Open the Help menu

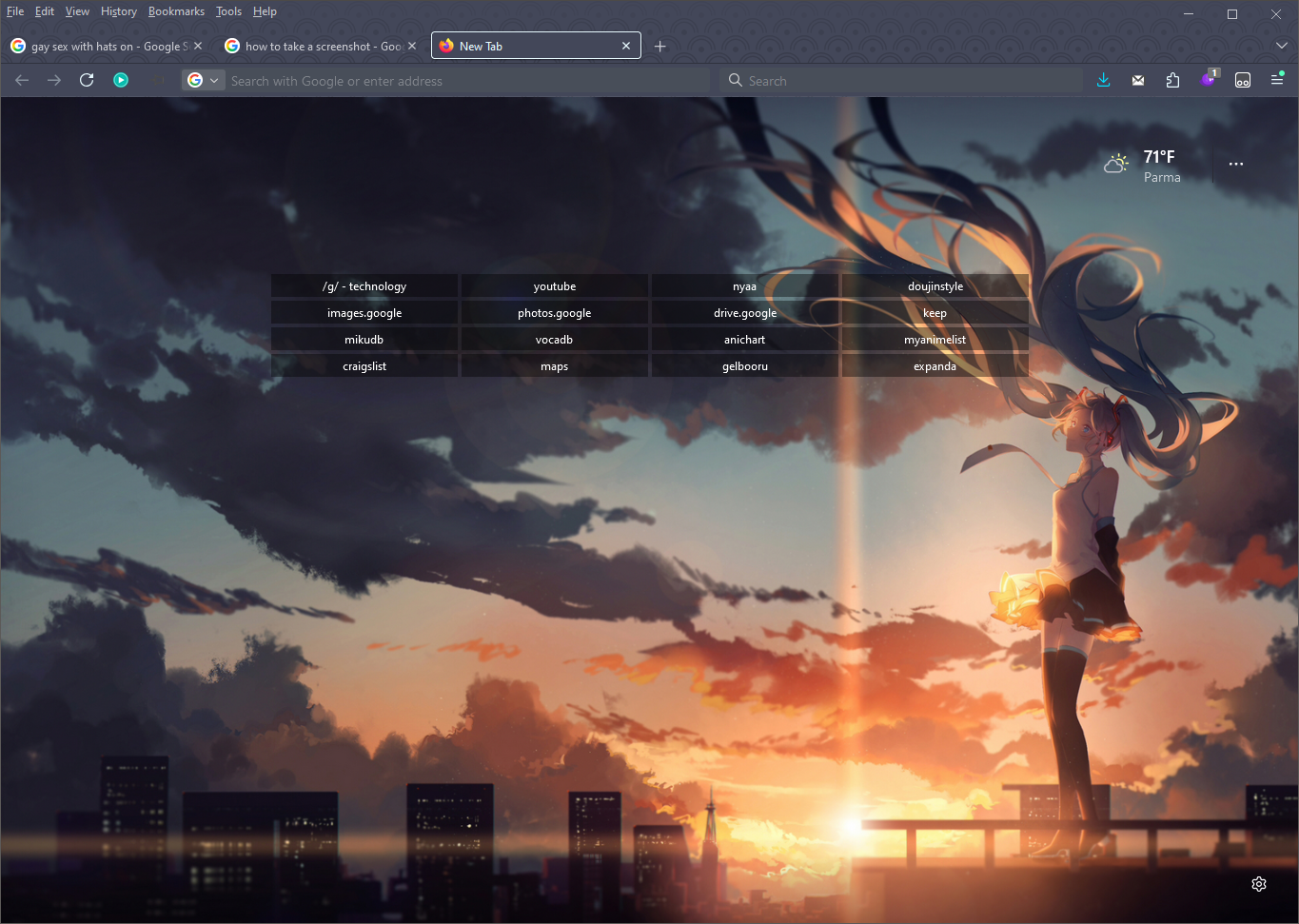pyautogui.click(x=265, y=11)
